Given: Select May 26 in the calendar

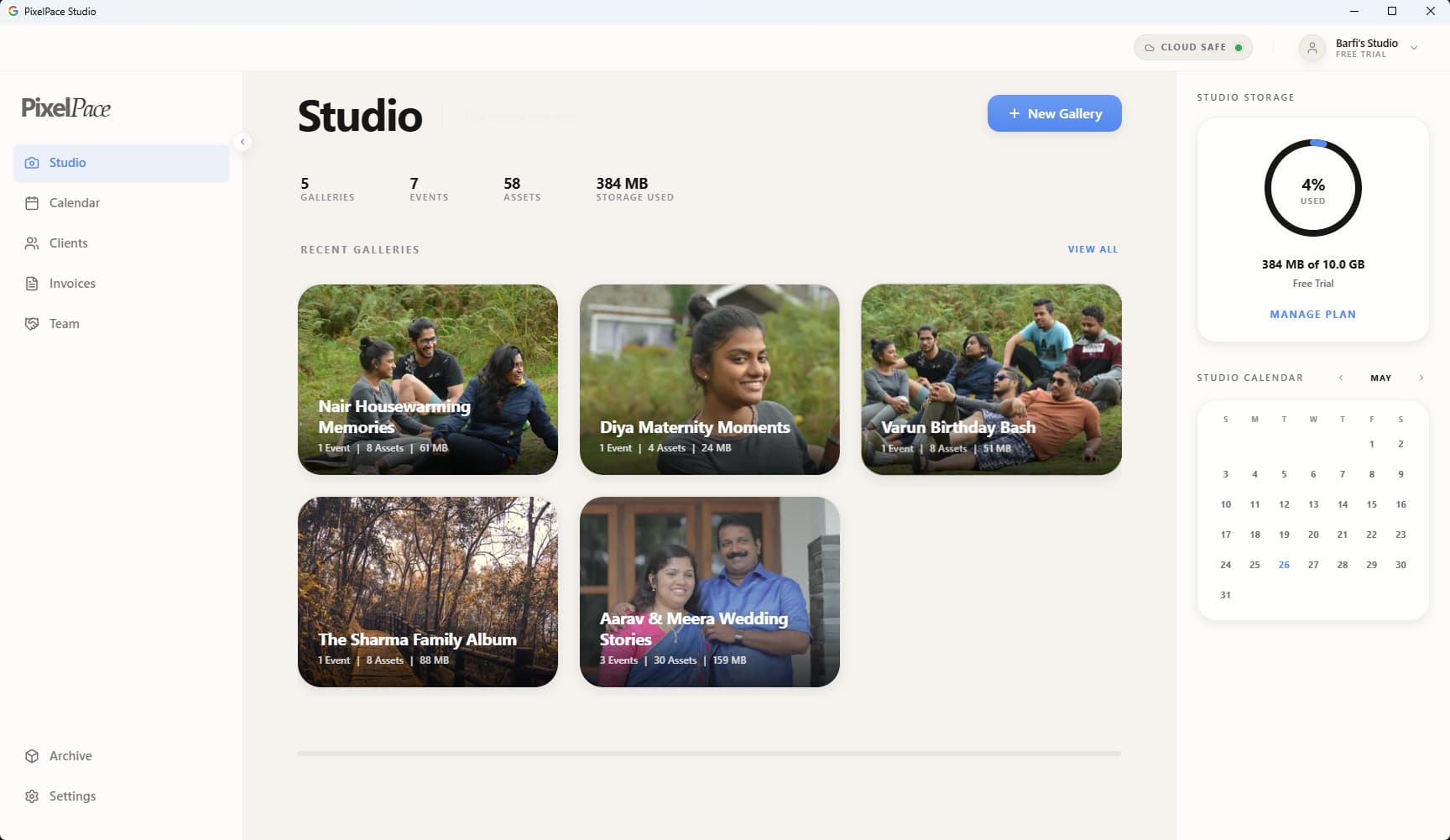Looking at the screenshot, I should pos(1284,565).
